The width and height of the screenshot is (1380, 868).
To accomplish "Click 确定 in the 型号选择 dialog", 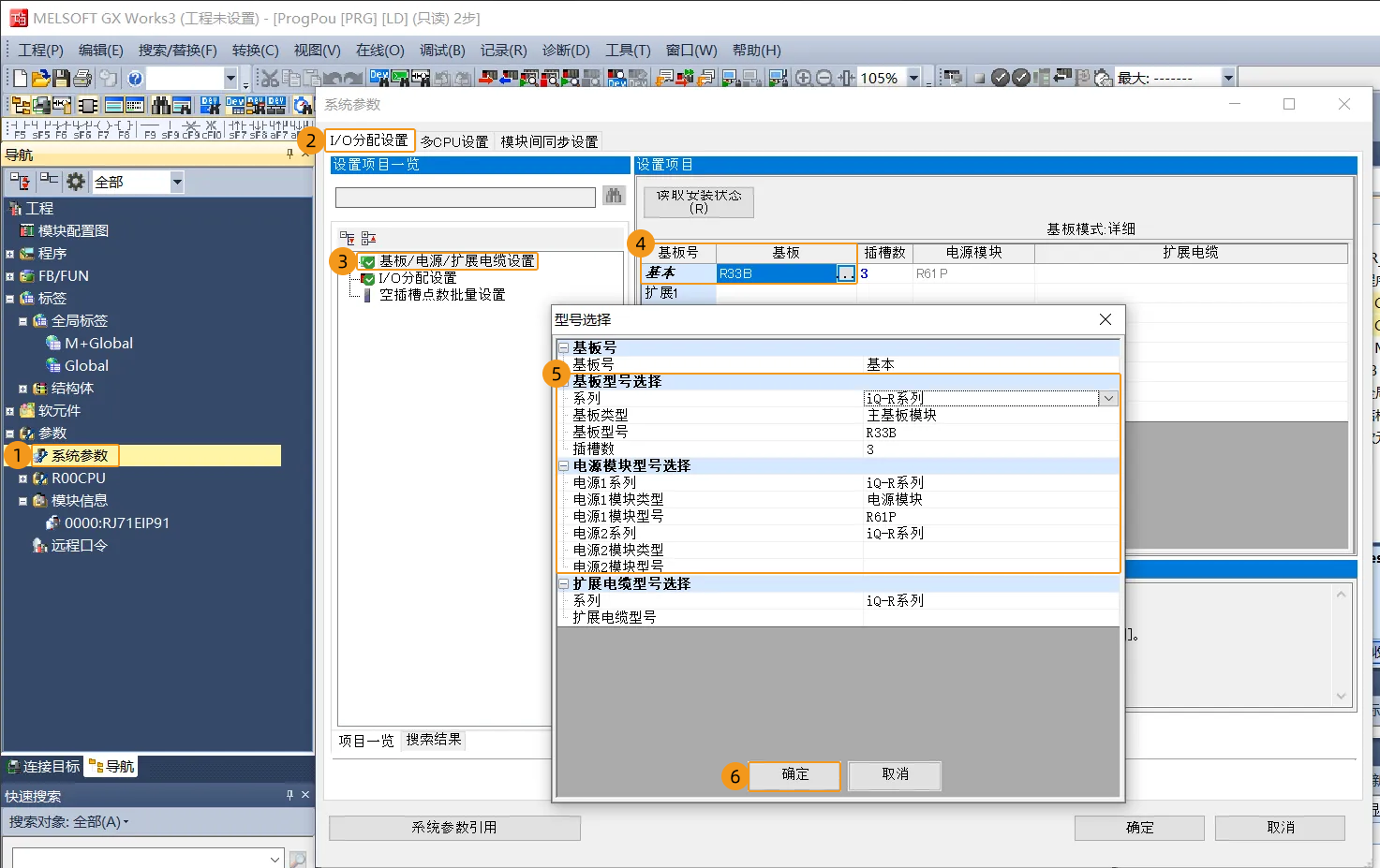I will 794,774.
